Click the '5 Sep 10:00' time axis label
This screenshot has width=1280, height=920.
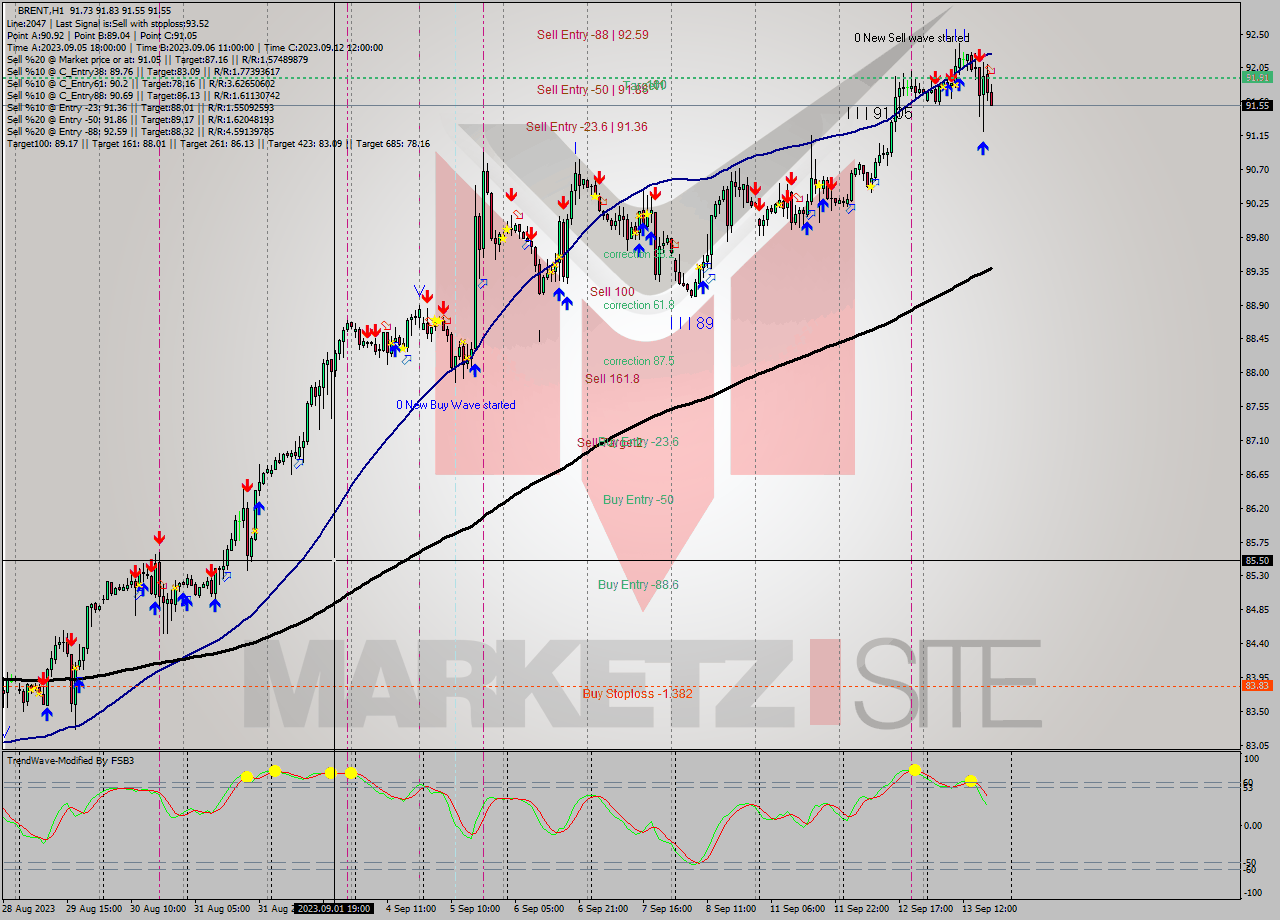tap(475, 909)
